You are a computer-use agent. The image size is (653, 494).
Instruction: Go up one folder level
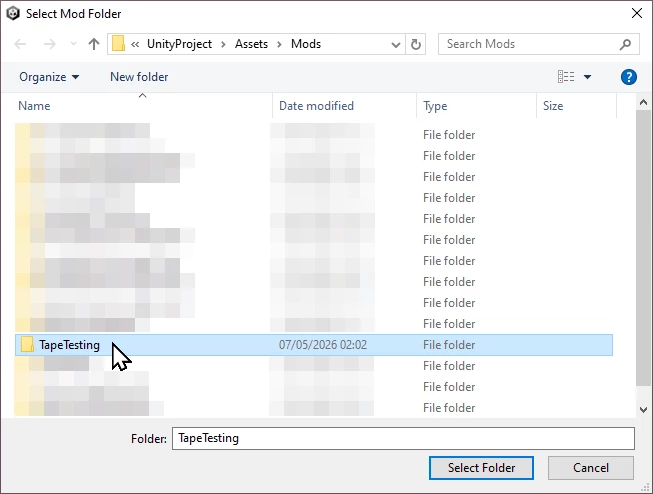(x=94, y=44)
